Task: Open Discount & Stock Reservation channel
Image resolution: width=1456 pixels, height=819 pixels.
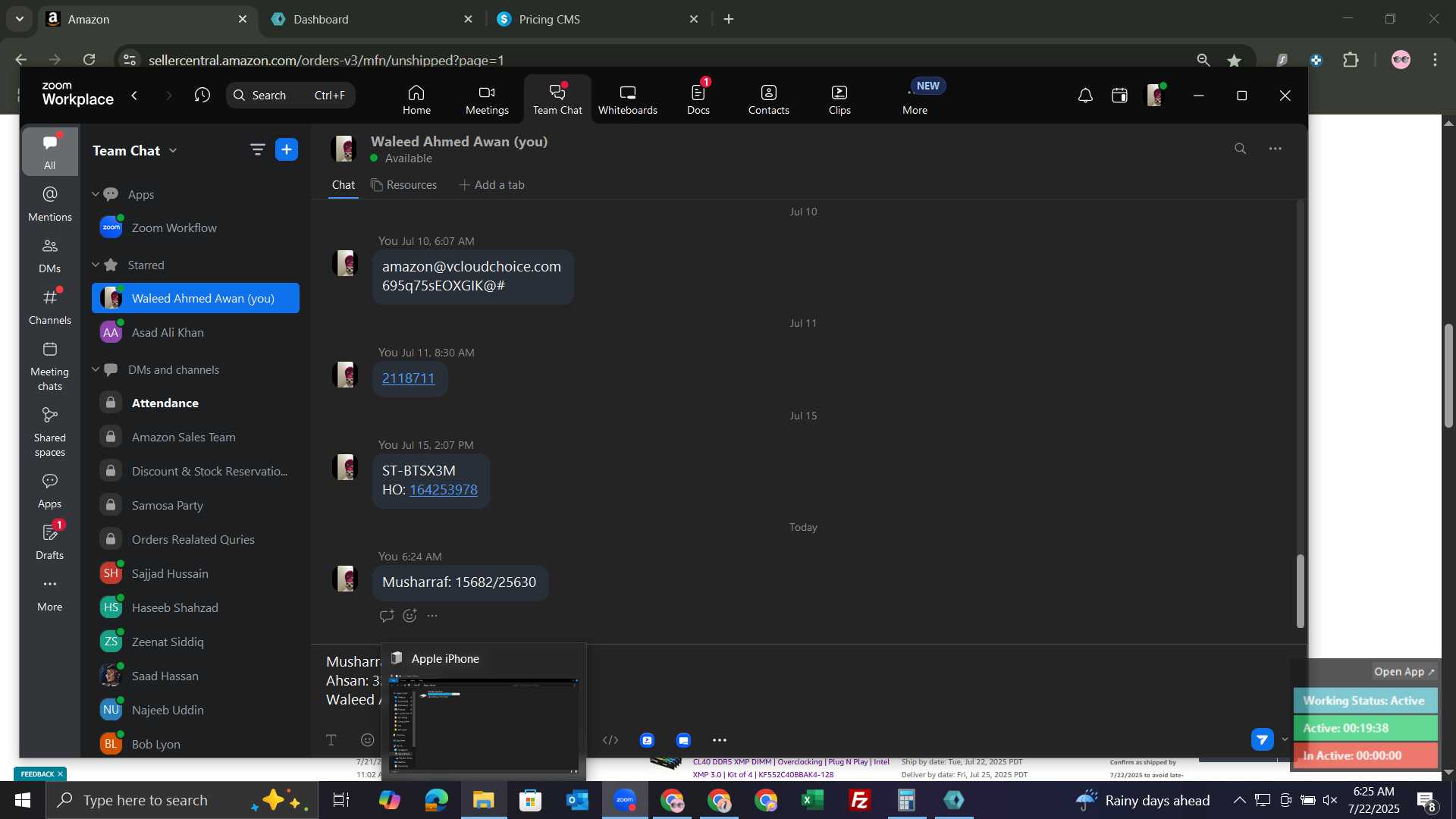Action: (196, 471)
